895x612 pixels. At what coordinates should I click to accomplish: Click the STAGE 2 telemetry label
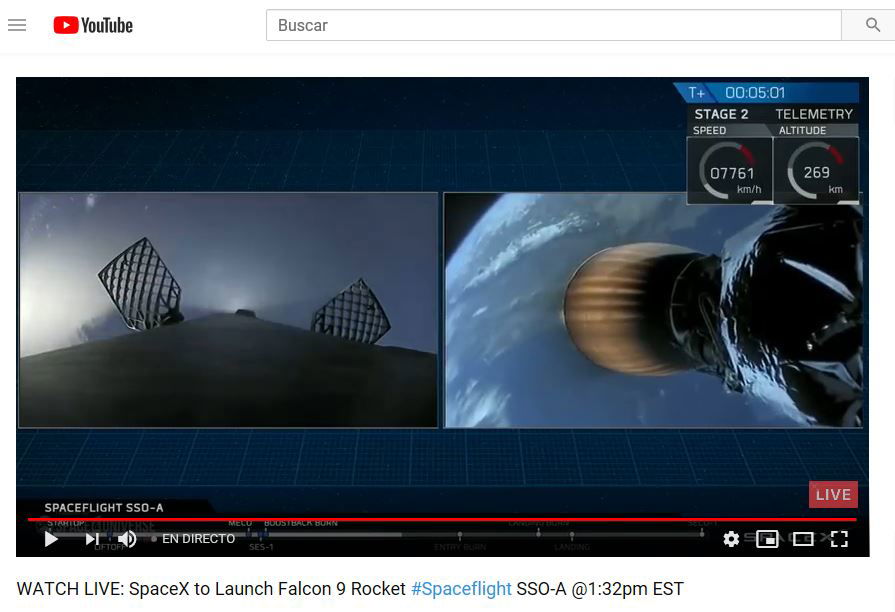[x=721, y=114]
